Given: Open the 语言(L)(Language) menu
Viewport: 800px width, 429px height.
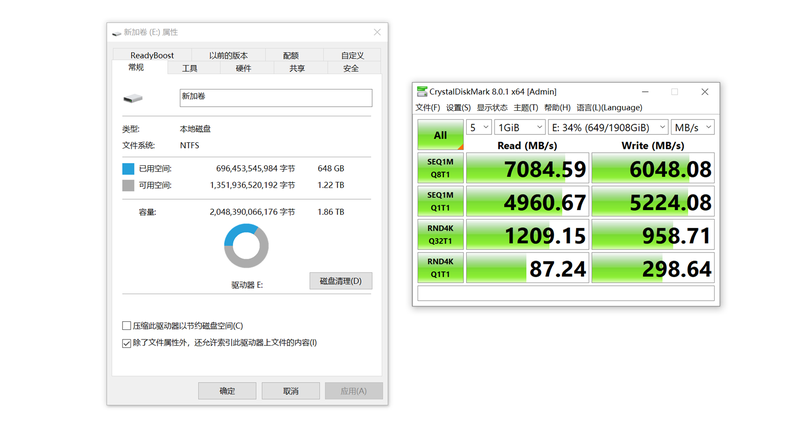Looking at the screenshot, I should (609, 108).
